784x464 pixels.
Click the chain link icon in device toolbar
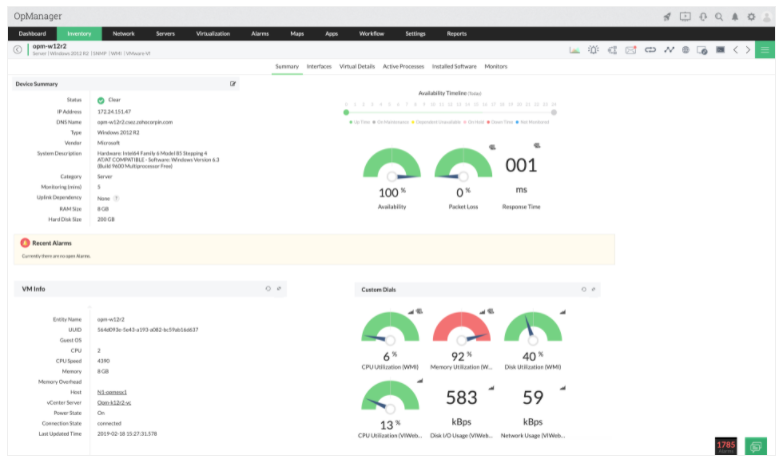(x=650, y=50)
